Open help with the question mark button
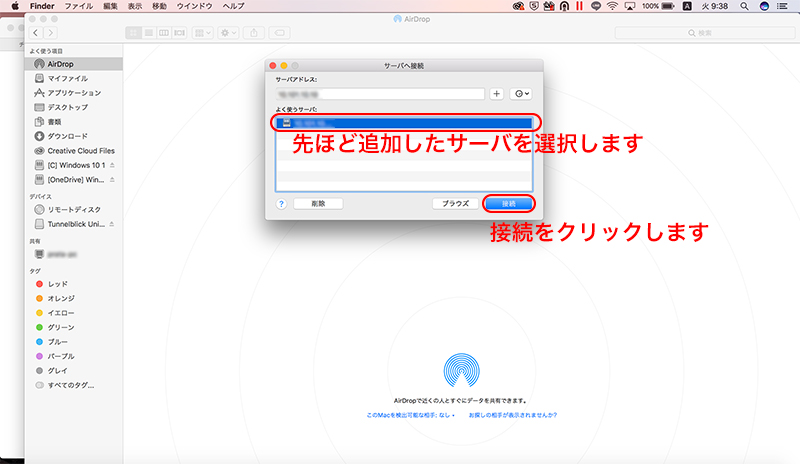 tap(281, 204)
